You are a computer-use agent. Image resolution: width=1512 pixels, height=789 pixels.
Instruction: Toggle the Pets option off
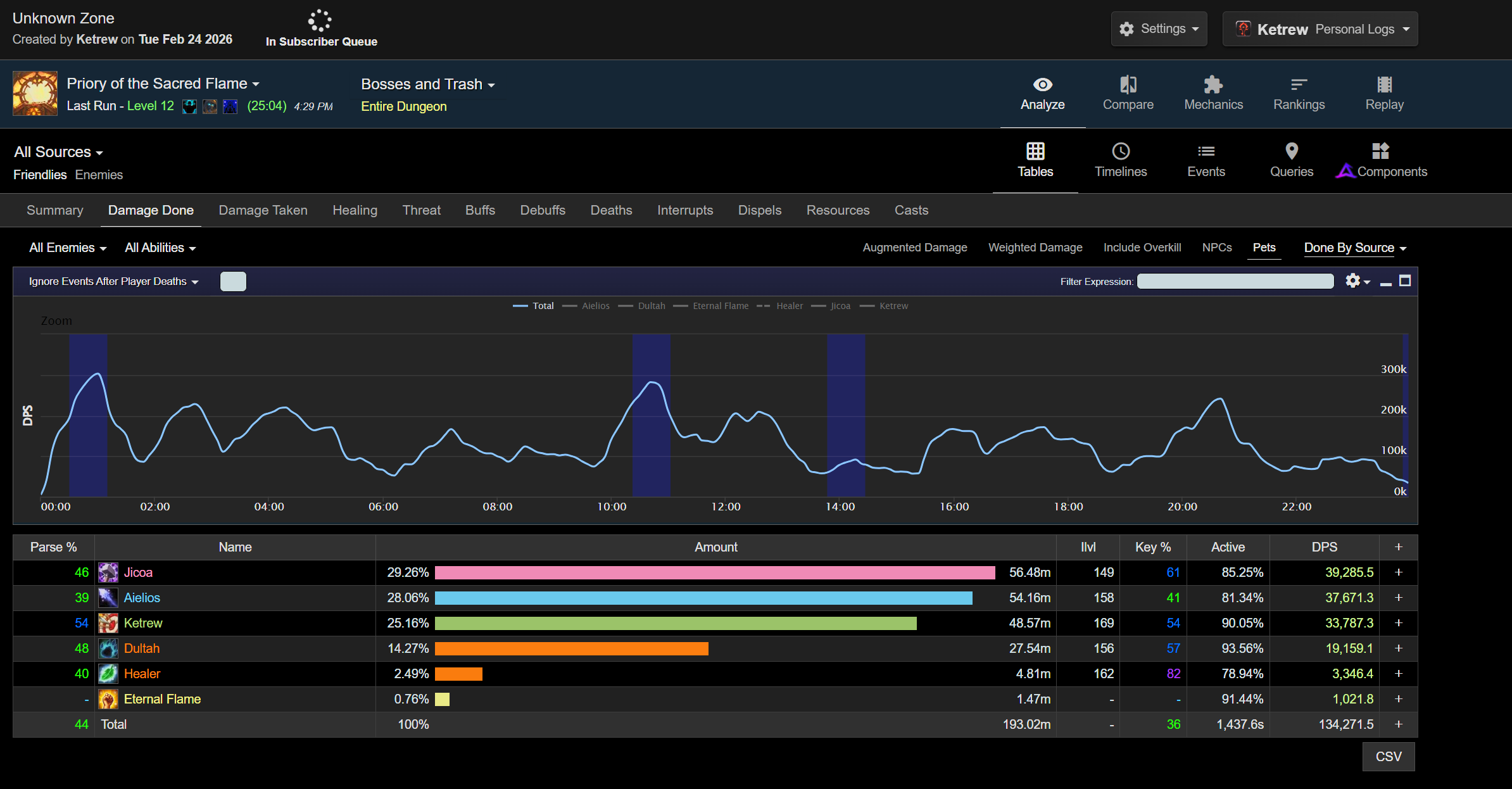(1264, 248)
